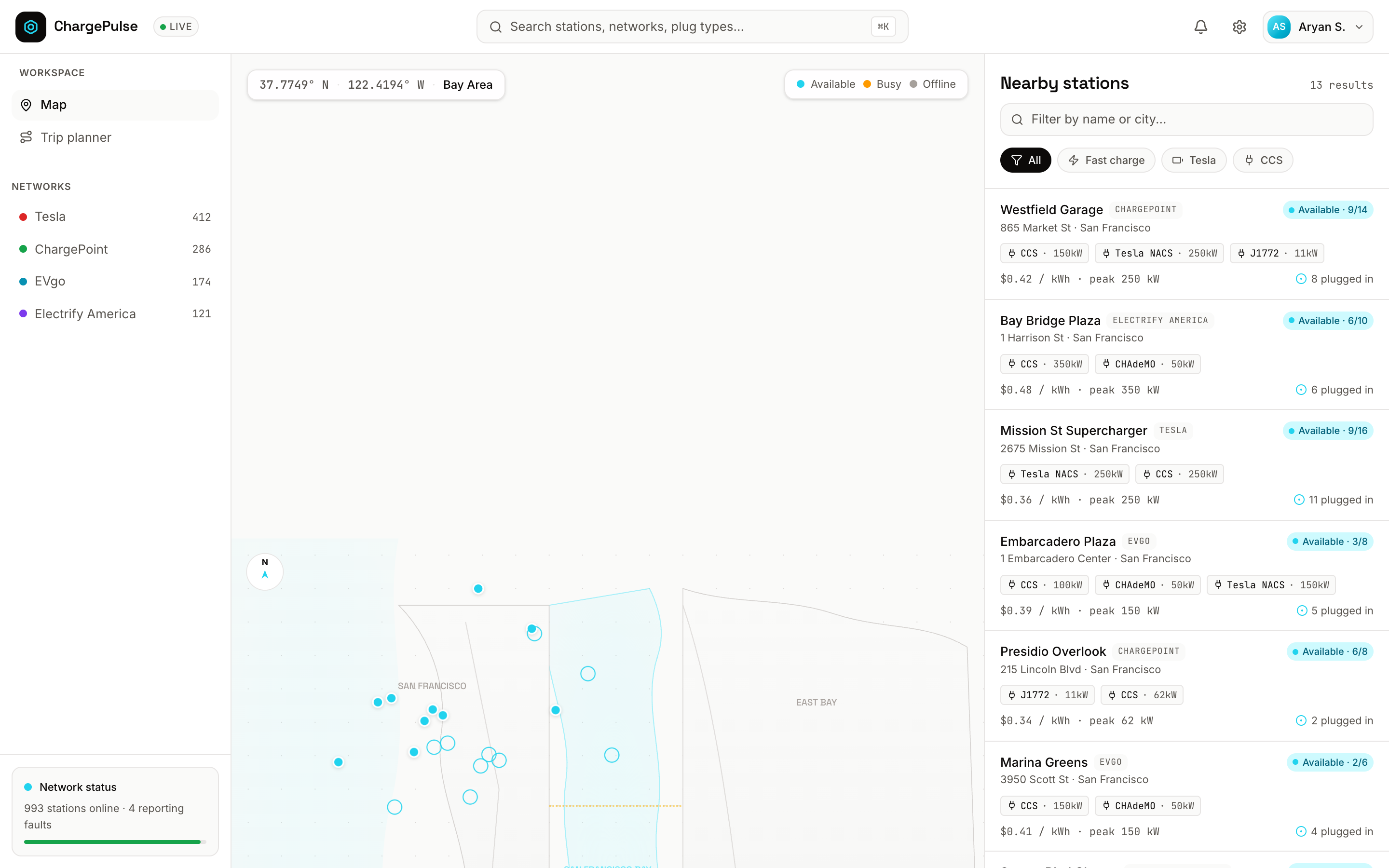Screen dimensions: 1389x868
Task: Click the AS user avatar
Action: 1279,27
